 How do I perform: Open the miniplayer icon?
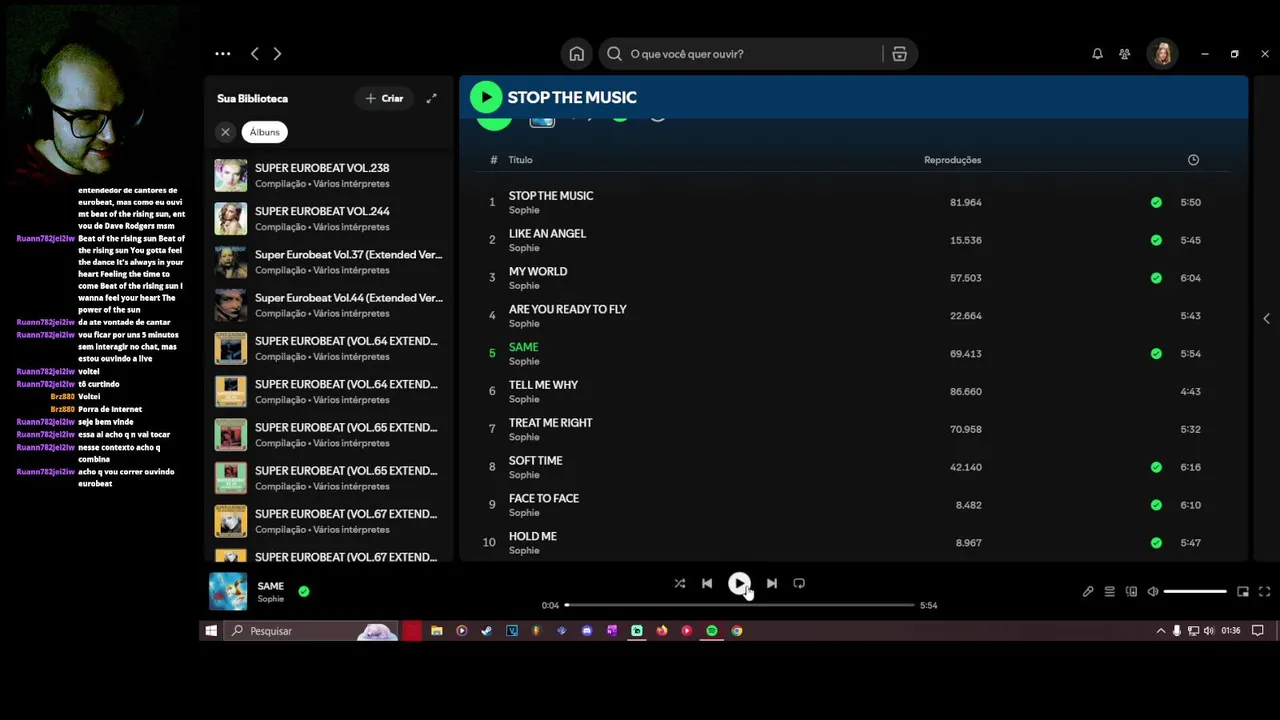click(1243, 591)
